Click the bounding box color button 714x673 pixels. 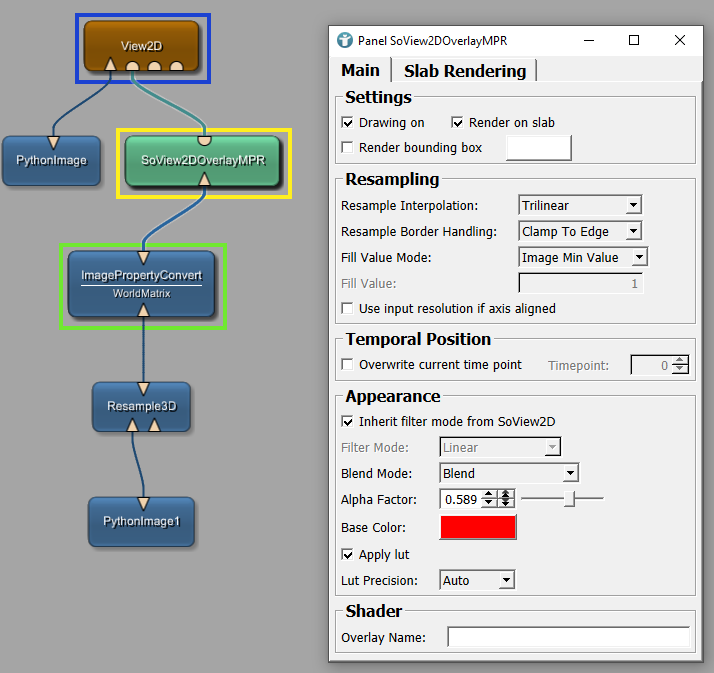(539, 148)
